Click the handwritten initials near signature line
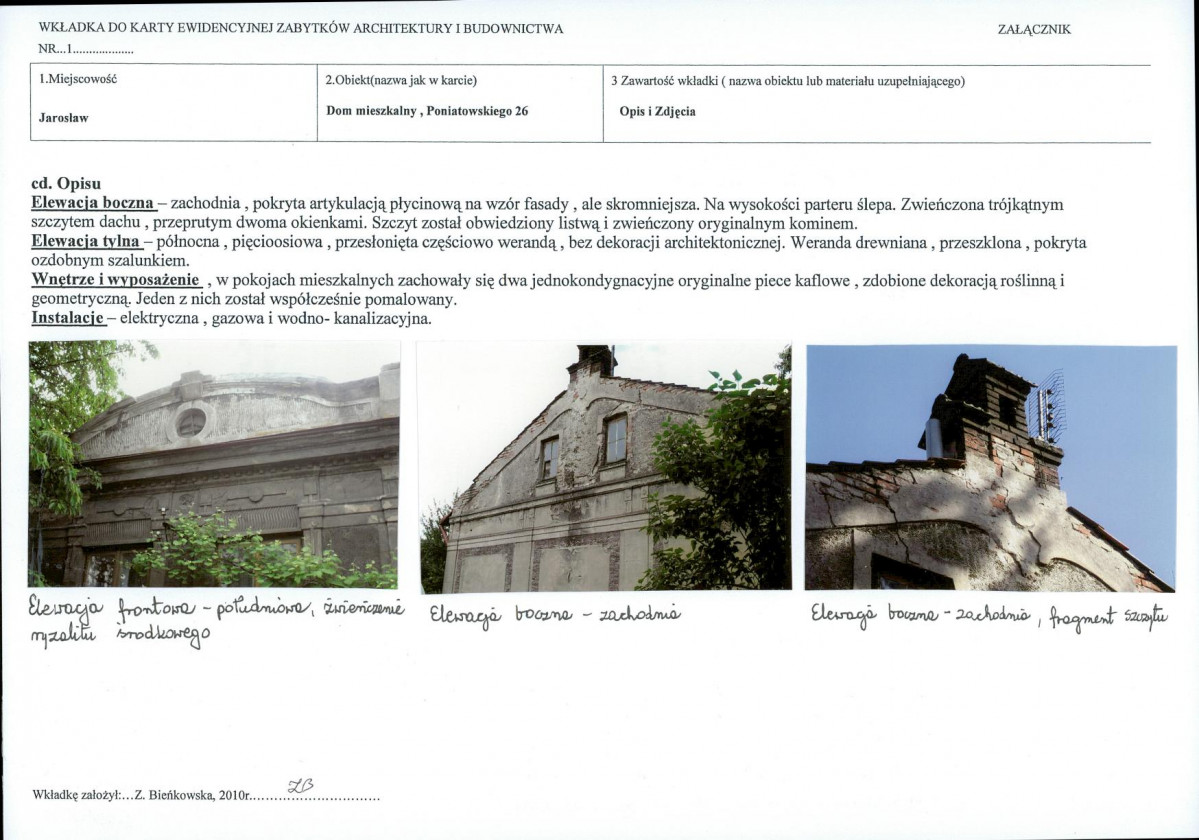 click(x=301, y=786)
